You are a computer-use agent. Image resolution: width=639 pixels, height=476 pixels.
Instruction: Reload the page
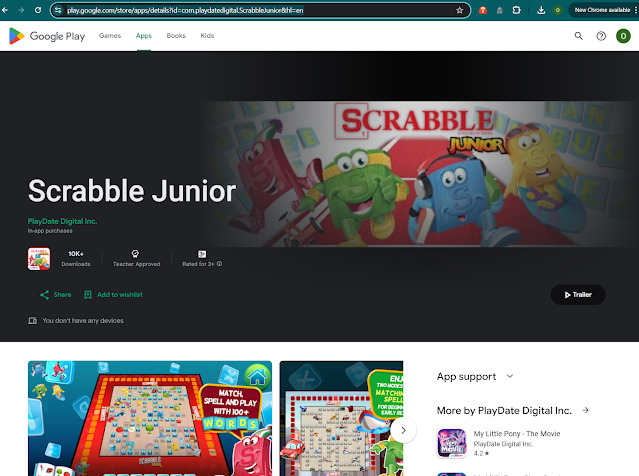coord(38,10)
